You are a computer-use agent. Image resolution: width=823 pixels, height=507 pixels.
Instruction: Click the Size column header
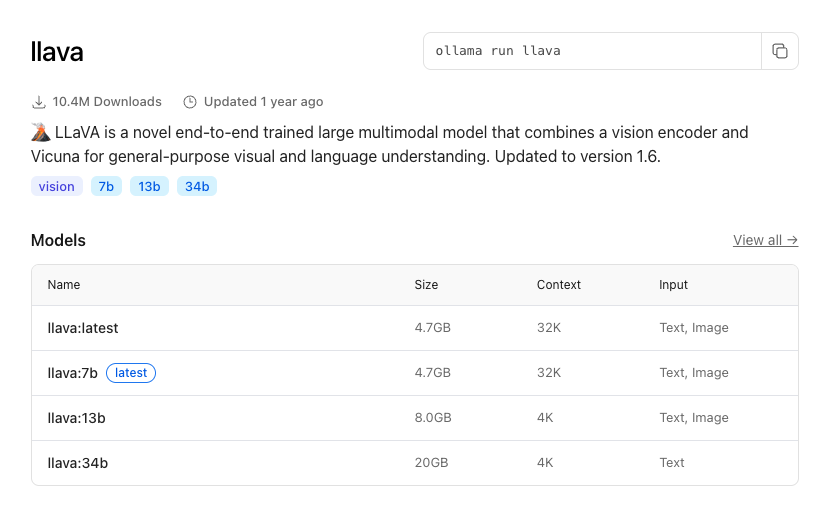tap(426, 285)
